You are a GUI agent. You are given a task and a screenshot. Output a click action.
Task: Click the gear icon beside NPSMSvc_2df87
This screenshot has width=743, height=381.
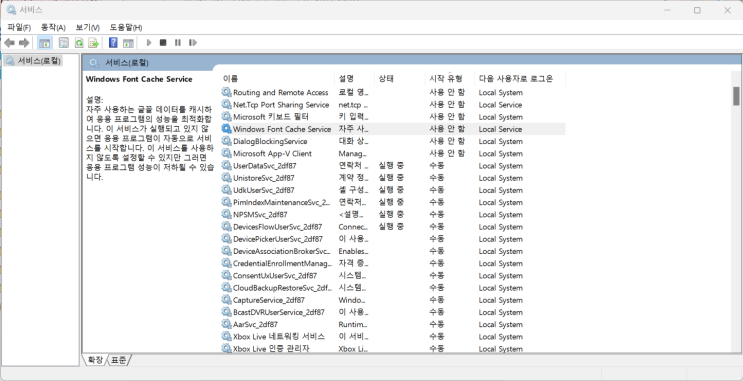click(x=227, y=214)
